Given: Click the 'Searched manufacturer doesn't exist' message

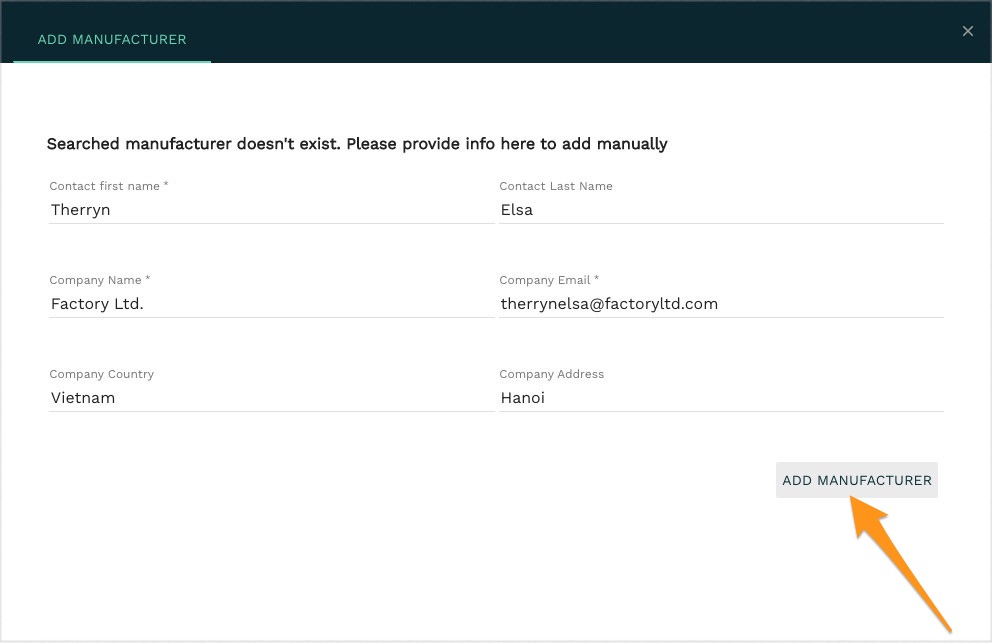Looking at the screenshot, I should [357, 144].
